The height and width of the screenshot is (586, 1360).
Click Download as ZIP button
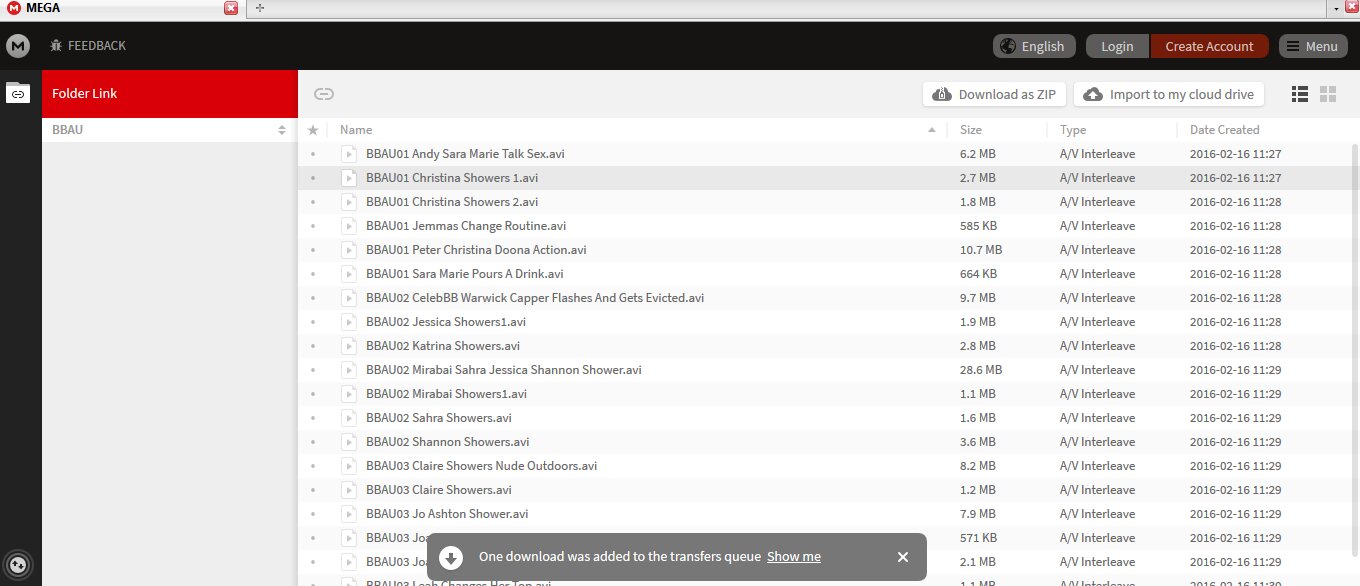pyautogui.click(x=994, y=94)
